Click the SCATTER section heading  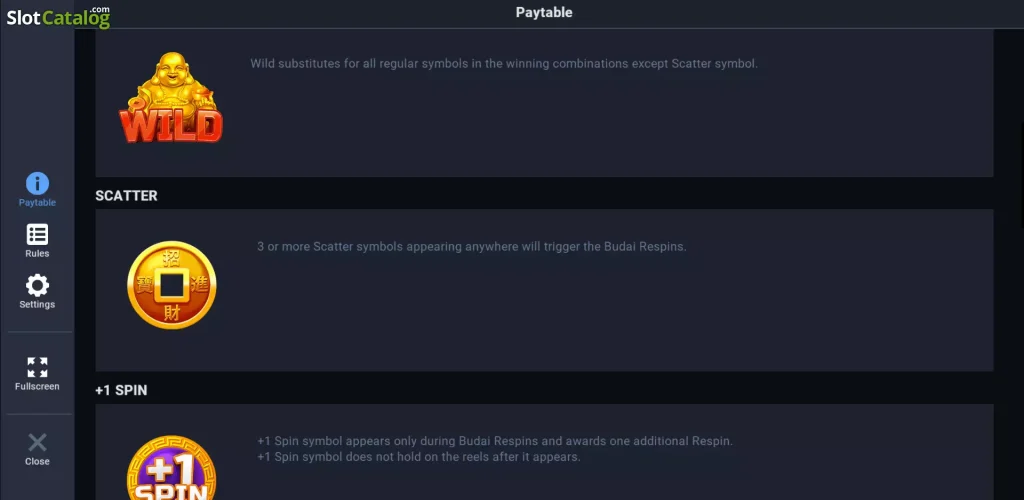pos(127,196)
